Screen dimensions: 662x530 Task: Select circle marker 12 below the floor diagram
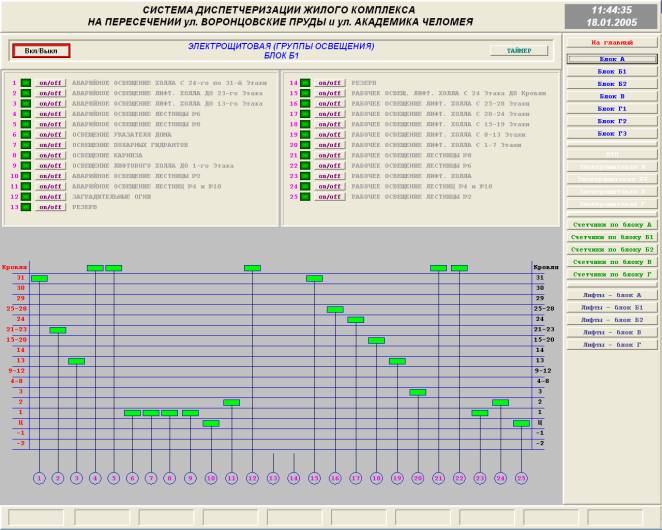252,478
